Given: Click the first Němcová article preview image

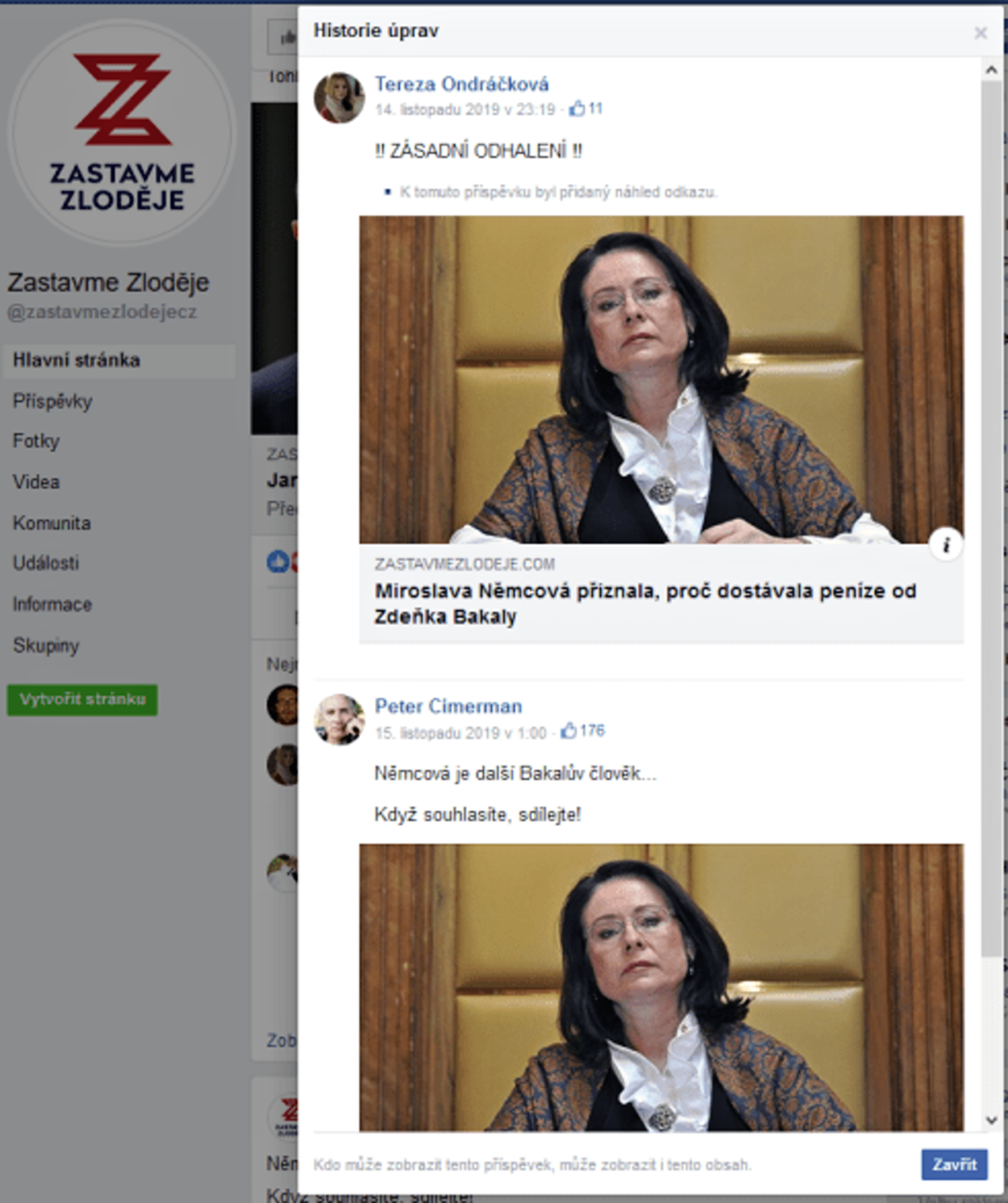Looking at the screenshot, I should (x=661, y=379).
